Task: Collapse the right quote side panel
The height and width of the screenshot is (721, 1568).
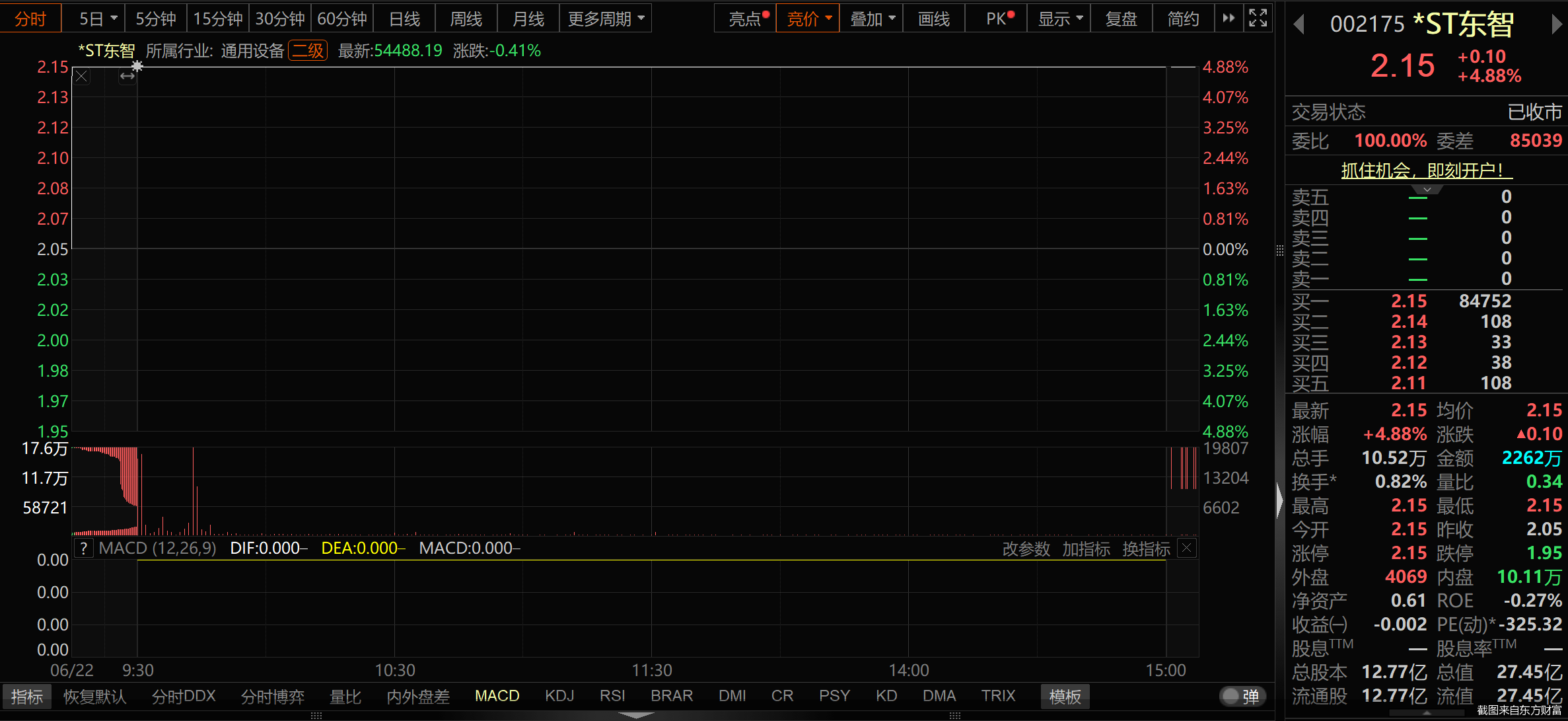Action: (1279, 502)
